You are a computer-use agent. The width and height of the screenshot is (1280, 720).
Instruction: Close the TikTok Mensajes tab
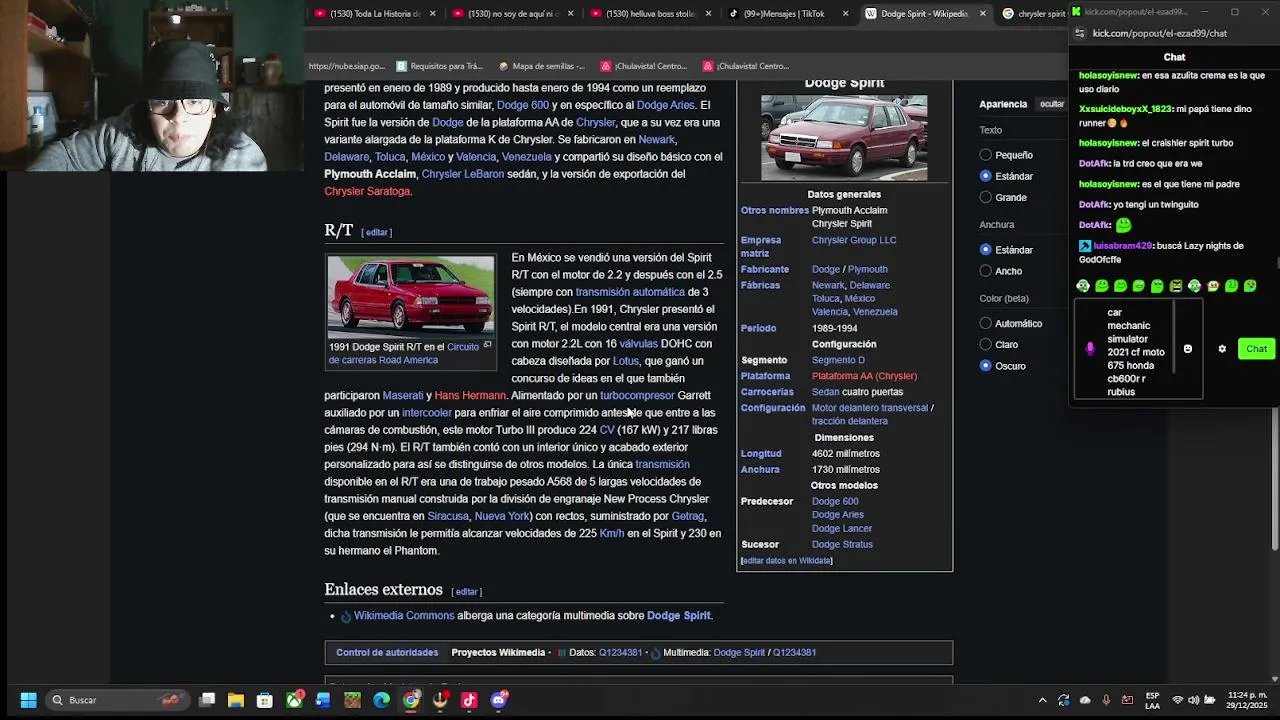[845, 14]
